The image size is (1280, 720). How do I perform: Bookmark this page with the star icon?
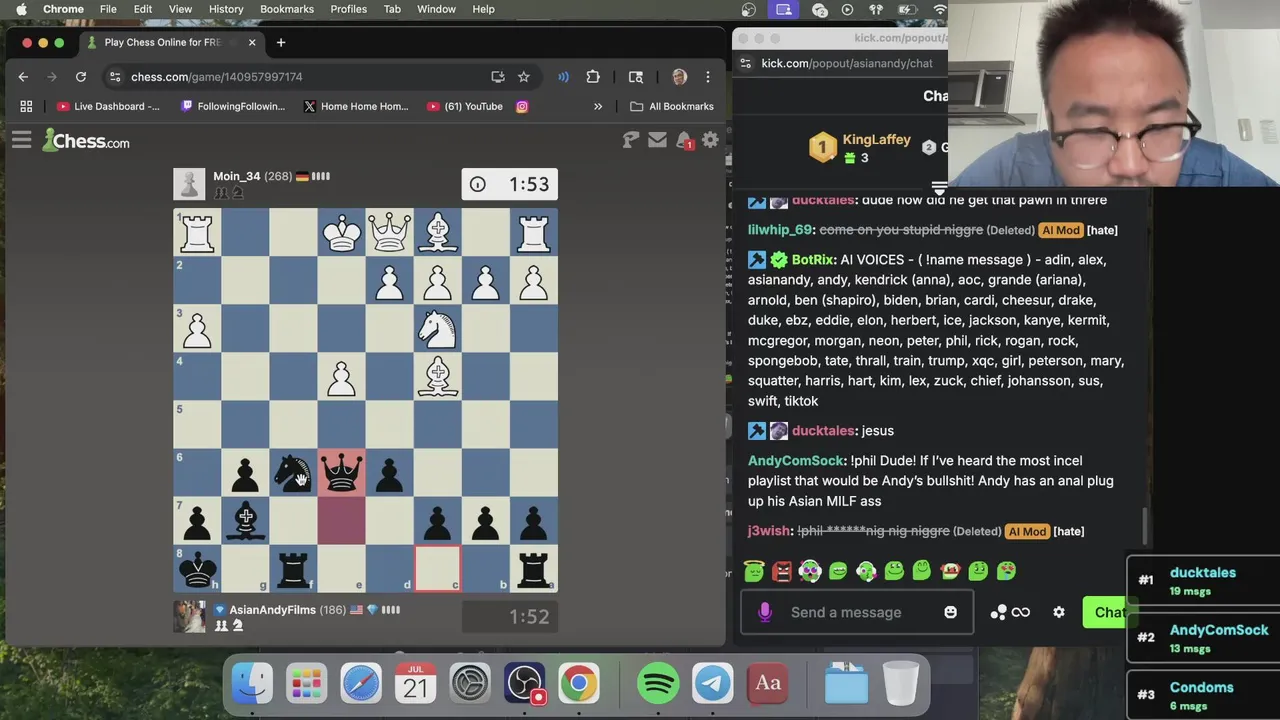pyautogui.click(x=523, y=77)
